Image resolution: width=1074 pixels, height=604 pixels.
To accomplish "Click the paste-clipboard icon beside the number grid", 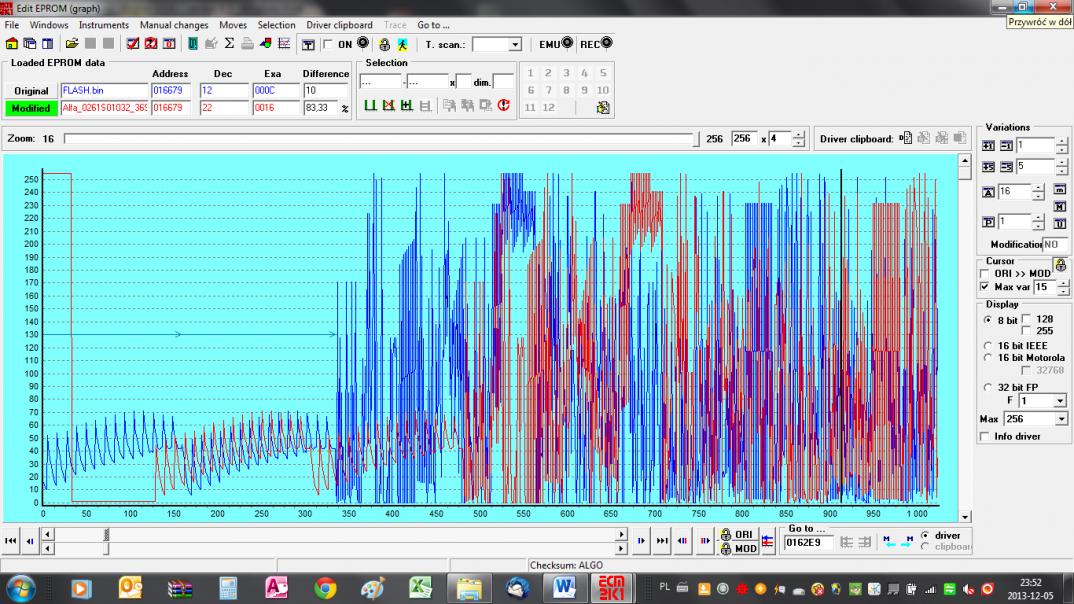I will coord(603,108).
